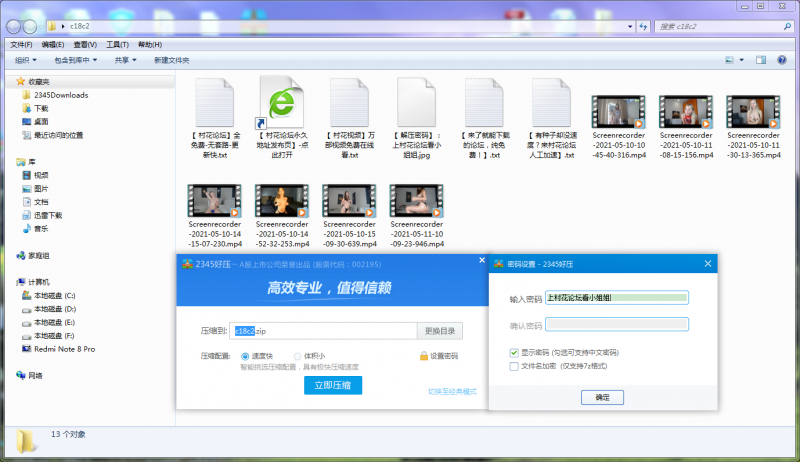This screenshot has width=800, height=462.
Task: Select the 迅雷下载 library icon
Action: point(26,215)
